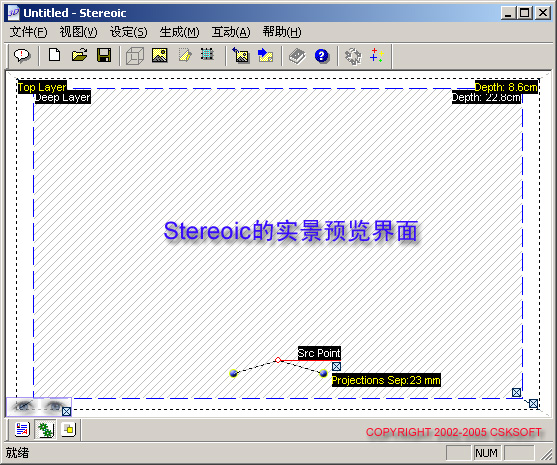Click the cyan grid selection icon
This screenshot has width=557, height=465.
pos(207,54)
